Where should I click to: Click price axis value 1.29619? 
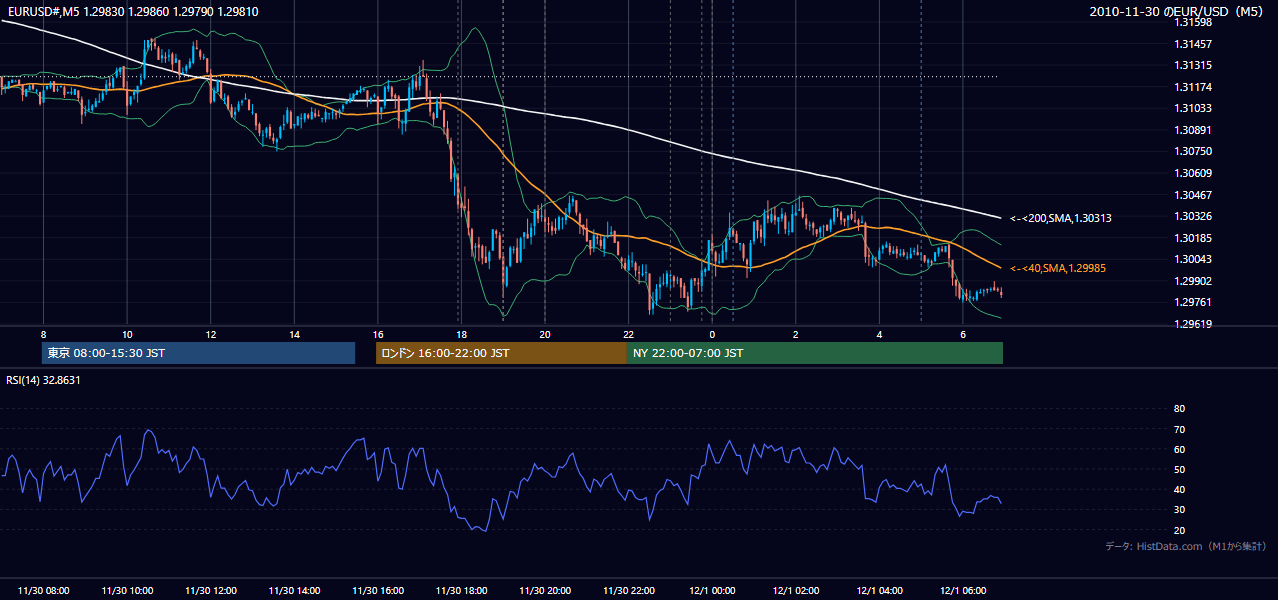1193,324
